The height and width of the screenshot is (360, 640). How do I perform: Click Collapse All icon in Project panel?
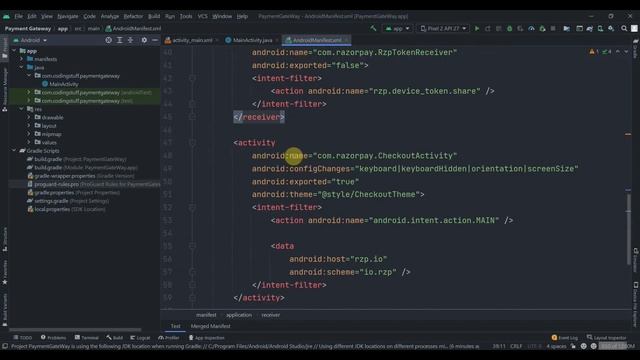tap(131, 40)
